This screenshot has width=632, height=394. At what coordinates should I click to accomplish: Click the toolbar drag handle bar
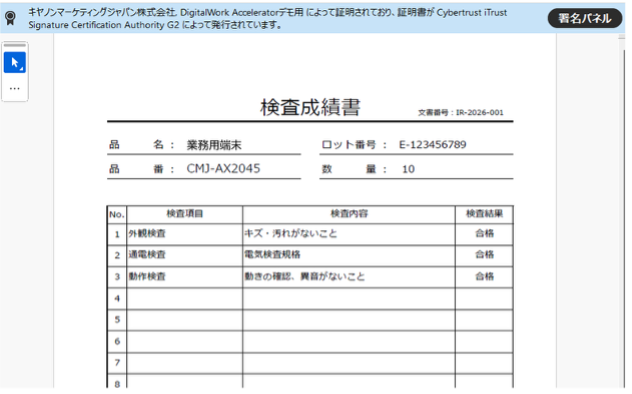click(15, 46)
